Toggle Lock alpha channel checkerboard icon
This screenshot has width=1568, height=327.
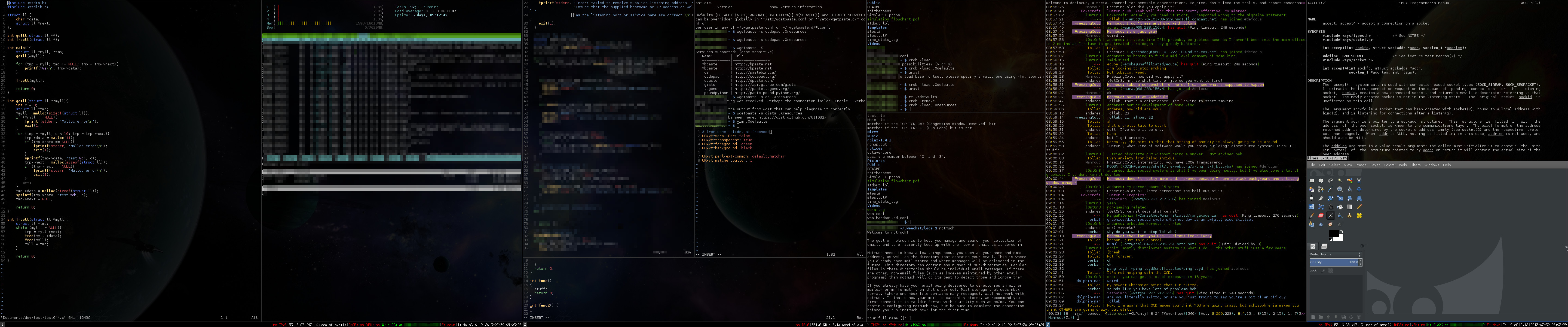coord(1331,270)
